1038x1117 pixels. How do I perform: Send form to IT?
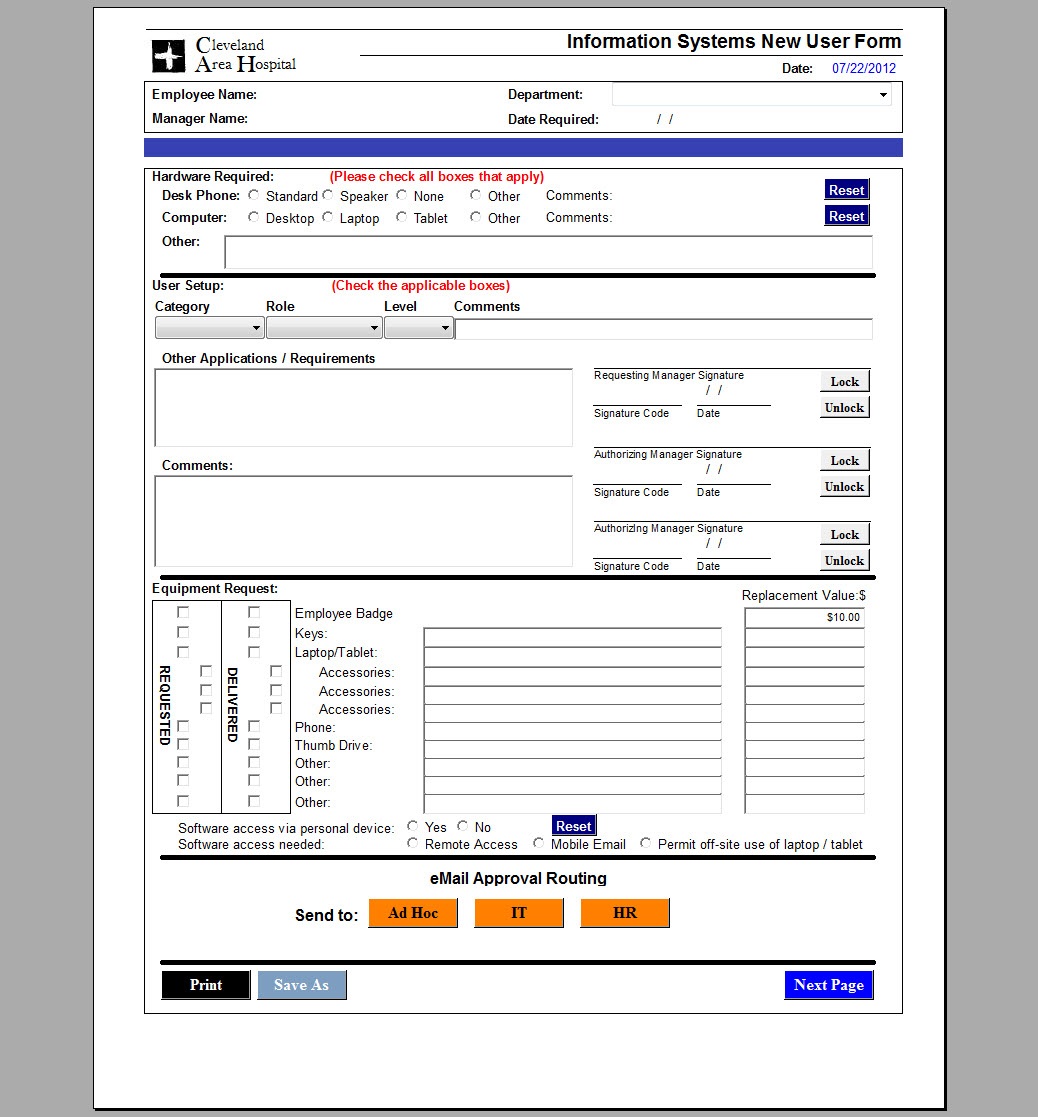click(519, 913)
